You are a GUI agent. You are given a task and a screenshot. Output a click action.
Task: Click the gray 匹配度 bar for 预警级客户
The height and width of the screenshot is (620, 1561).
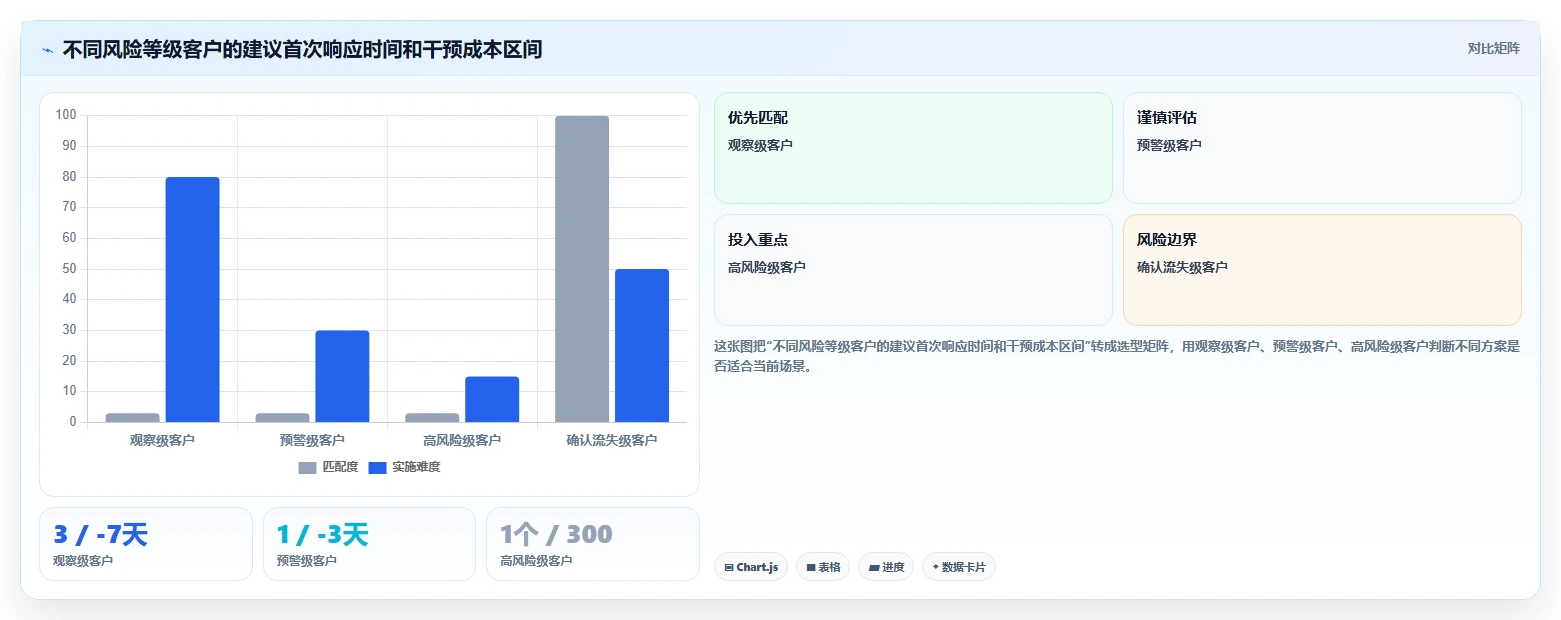click(282, 418)
